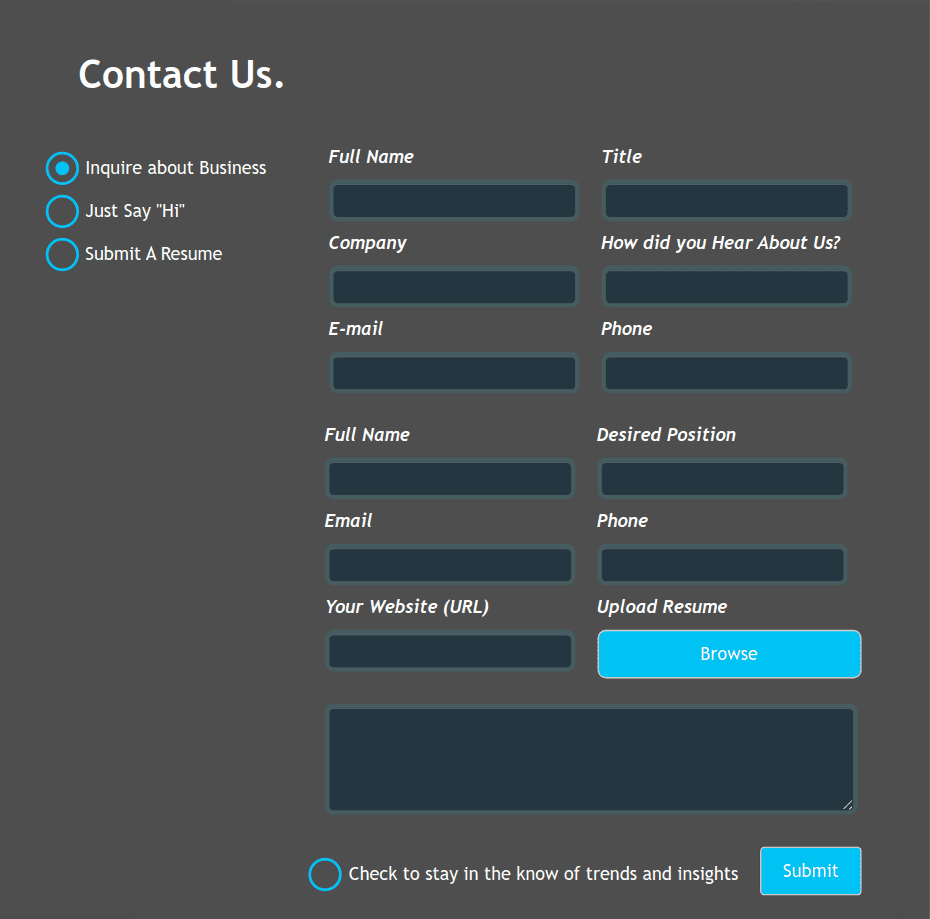Choose the "Just Say Hi" option

[62, 211]
